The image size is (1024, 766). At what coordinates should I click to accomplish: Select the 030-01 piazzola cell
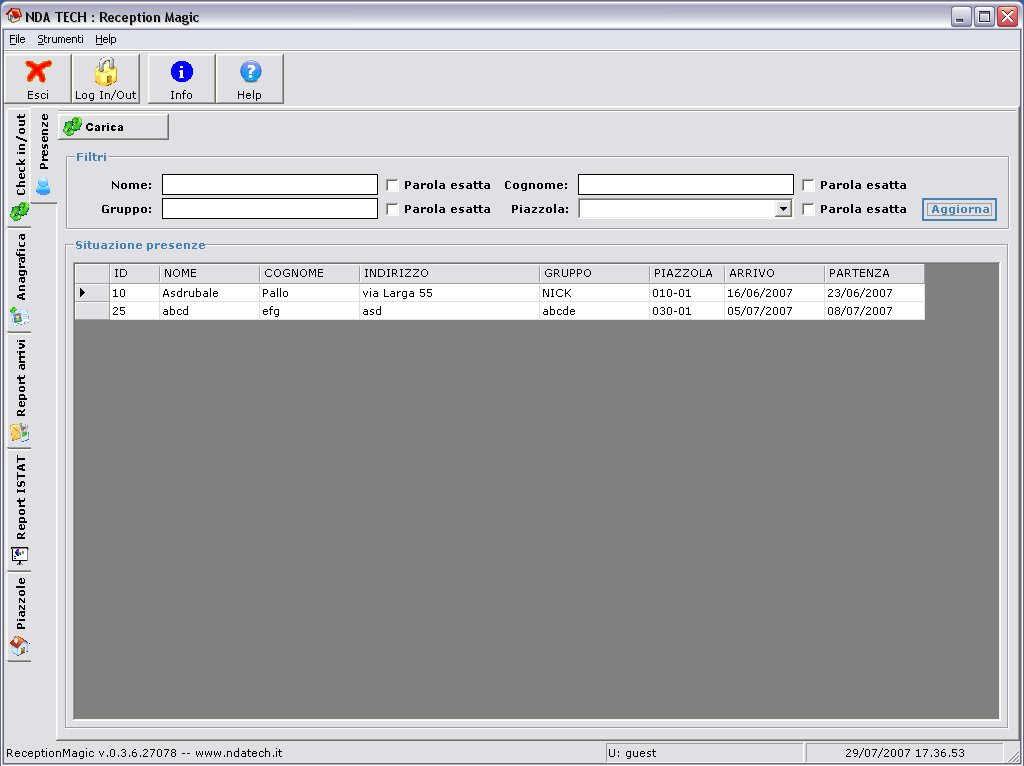click(687, 311)
